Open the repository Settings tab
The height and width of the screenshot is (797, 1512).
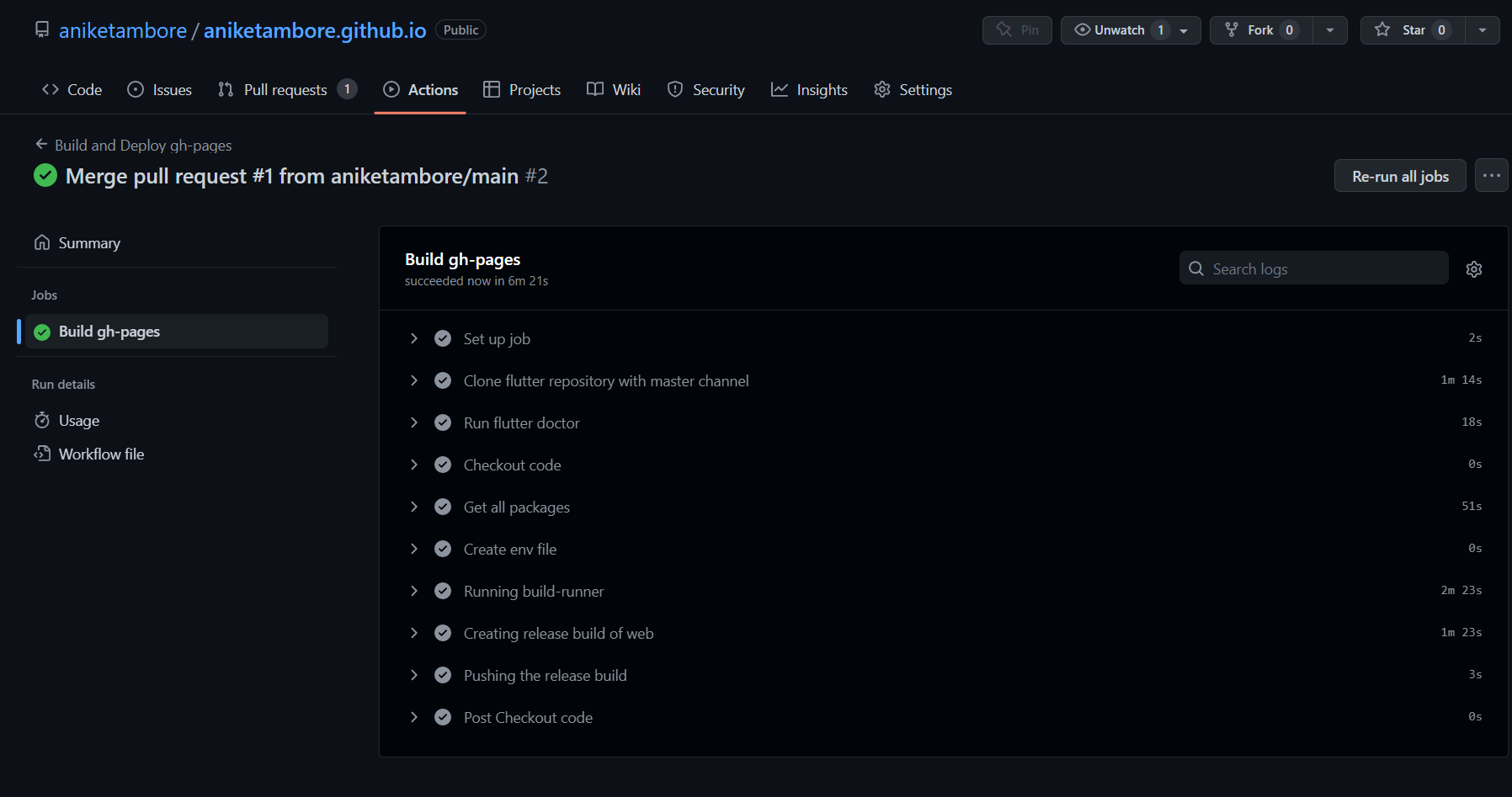click(913, 89)
